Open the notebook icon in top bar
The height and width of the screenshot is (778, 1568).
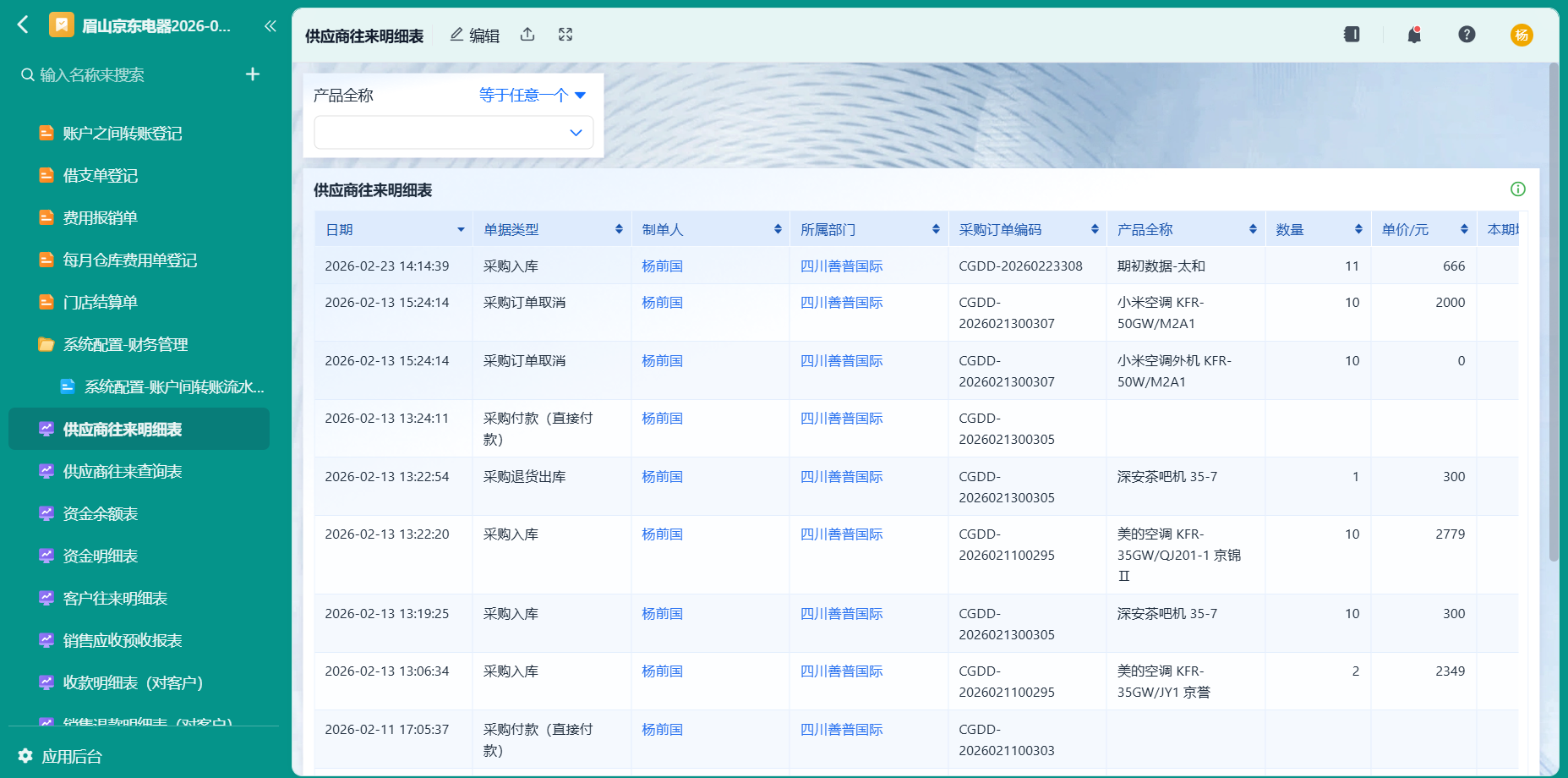pyautogui.click(x=1352, y=35)
